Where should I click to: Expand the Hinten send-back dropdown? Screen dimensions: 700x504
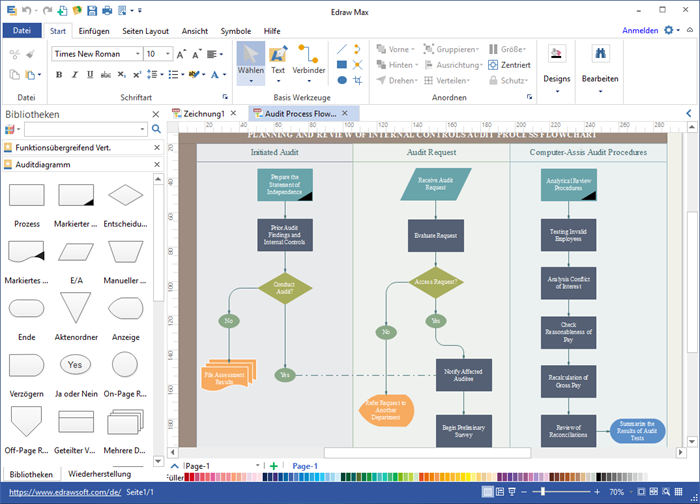coord(417,65)
